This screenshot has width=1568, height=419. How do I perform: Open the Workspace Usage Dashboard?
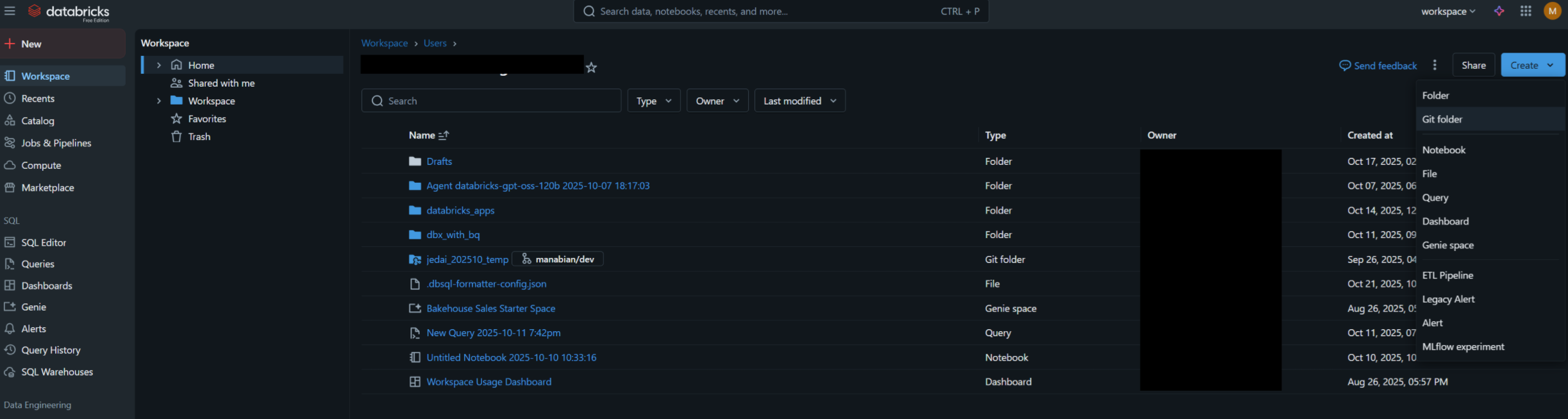(488, 382)
